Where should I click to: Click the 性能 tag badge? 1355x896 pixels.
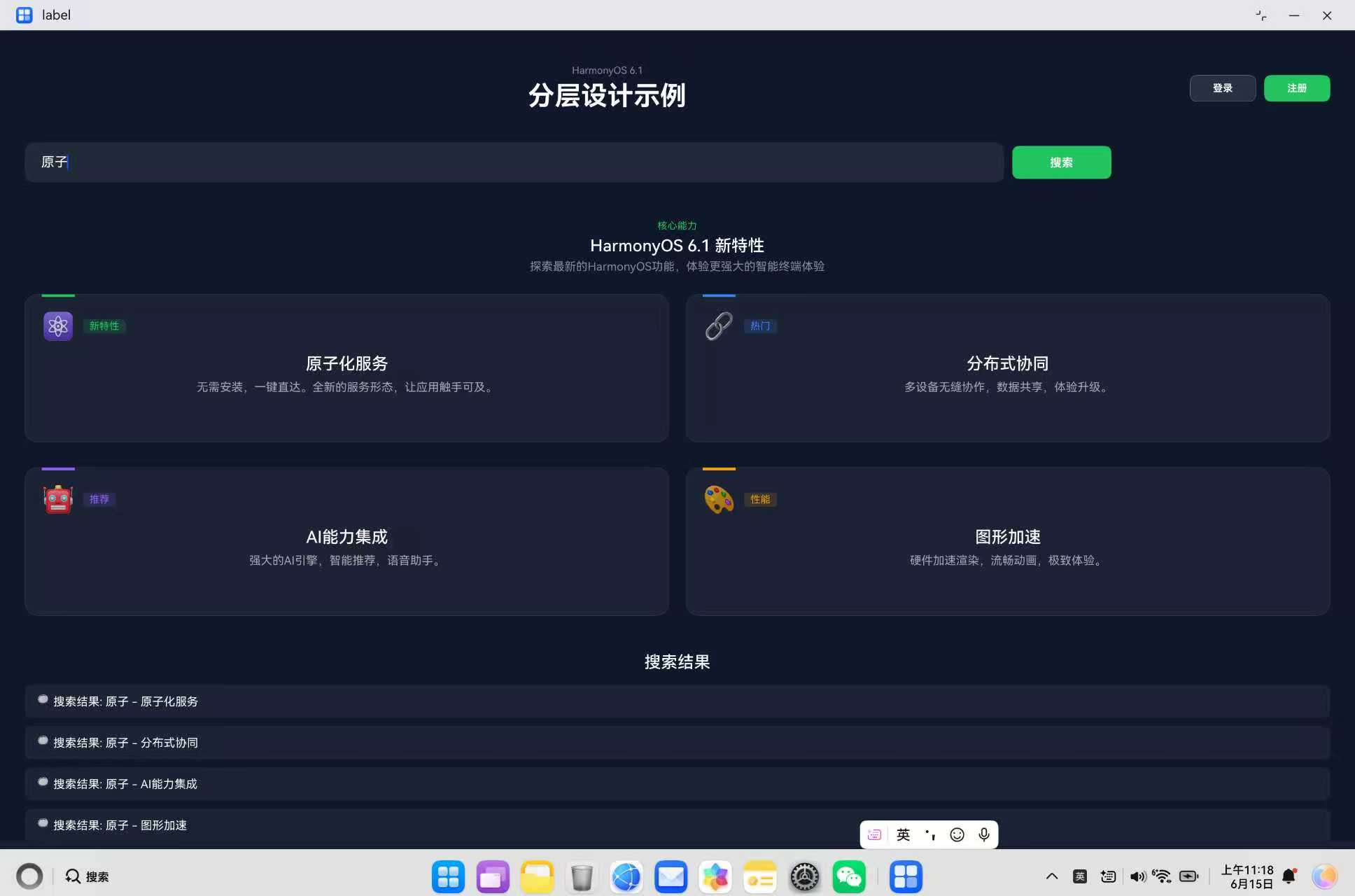click(760, 500)
